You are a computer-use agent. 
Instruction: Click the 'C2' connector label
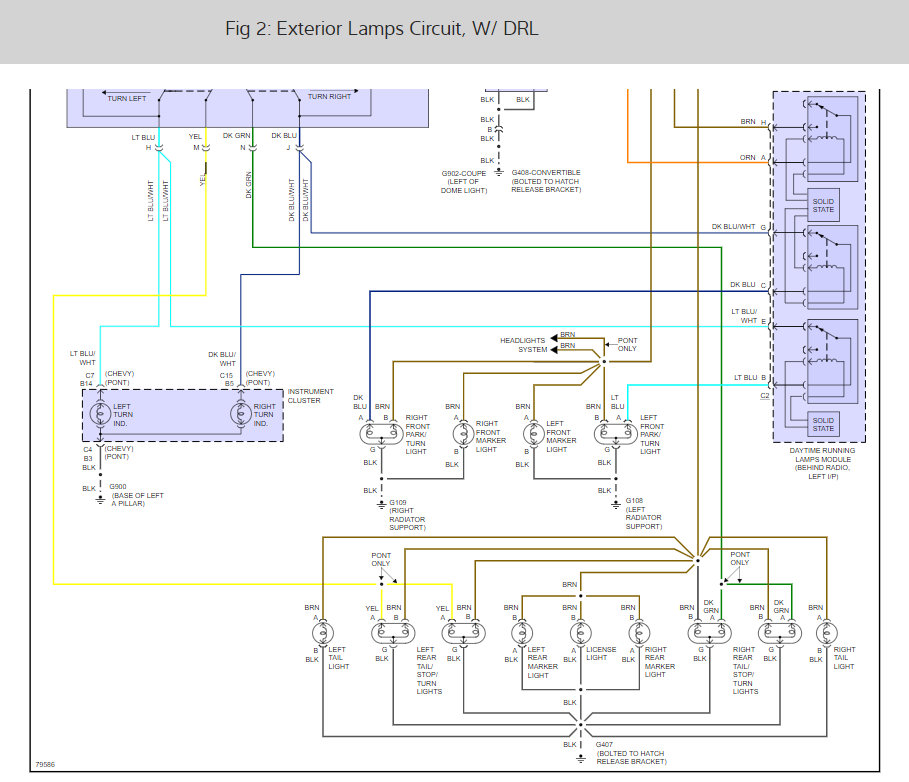pos(765,395)
